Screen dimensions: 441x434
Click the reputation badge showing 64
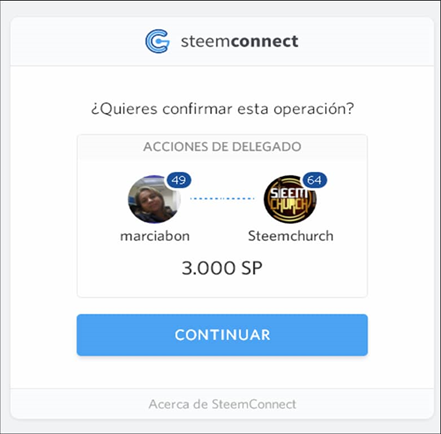click(x=315, y=180)
